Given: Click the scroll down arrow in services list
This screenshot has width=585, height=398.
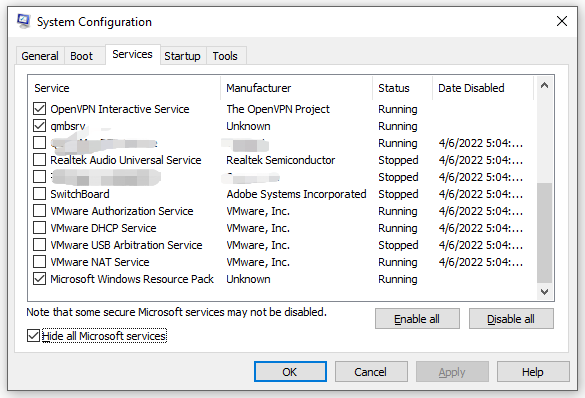Looking at the screenshot, I should (x=544, y=292).
